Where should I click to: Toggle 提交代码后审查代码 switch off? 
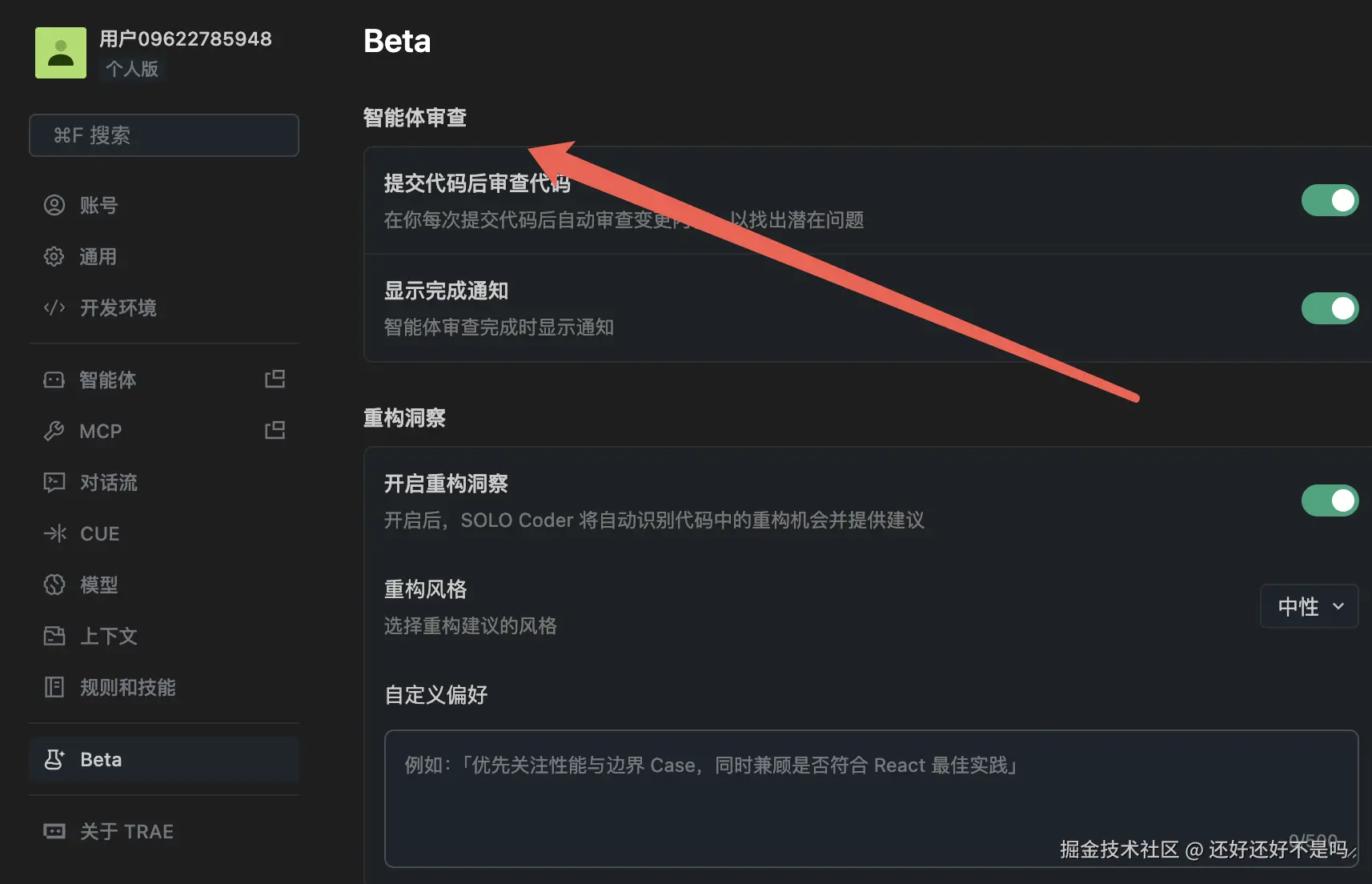1329,201
